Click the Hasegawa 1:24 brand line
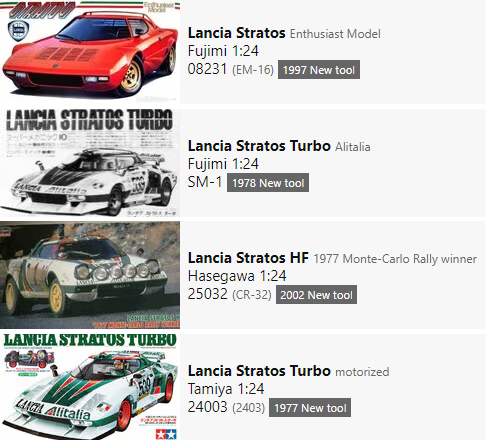The height and width of the screenshot is (440, 485). point(237,276)
